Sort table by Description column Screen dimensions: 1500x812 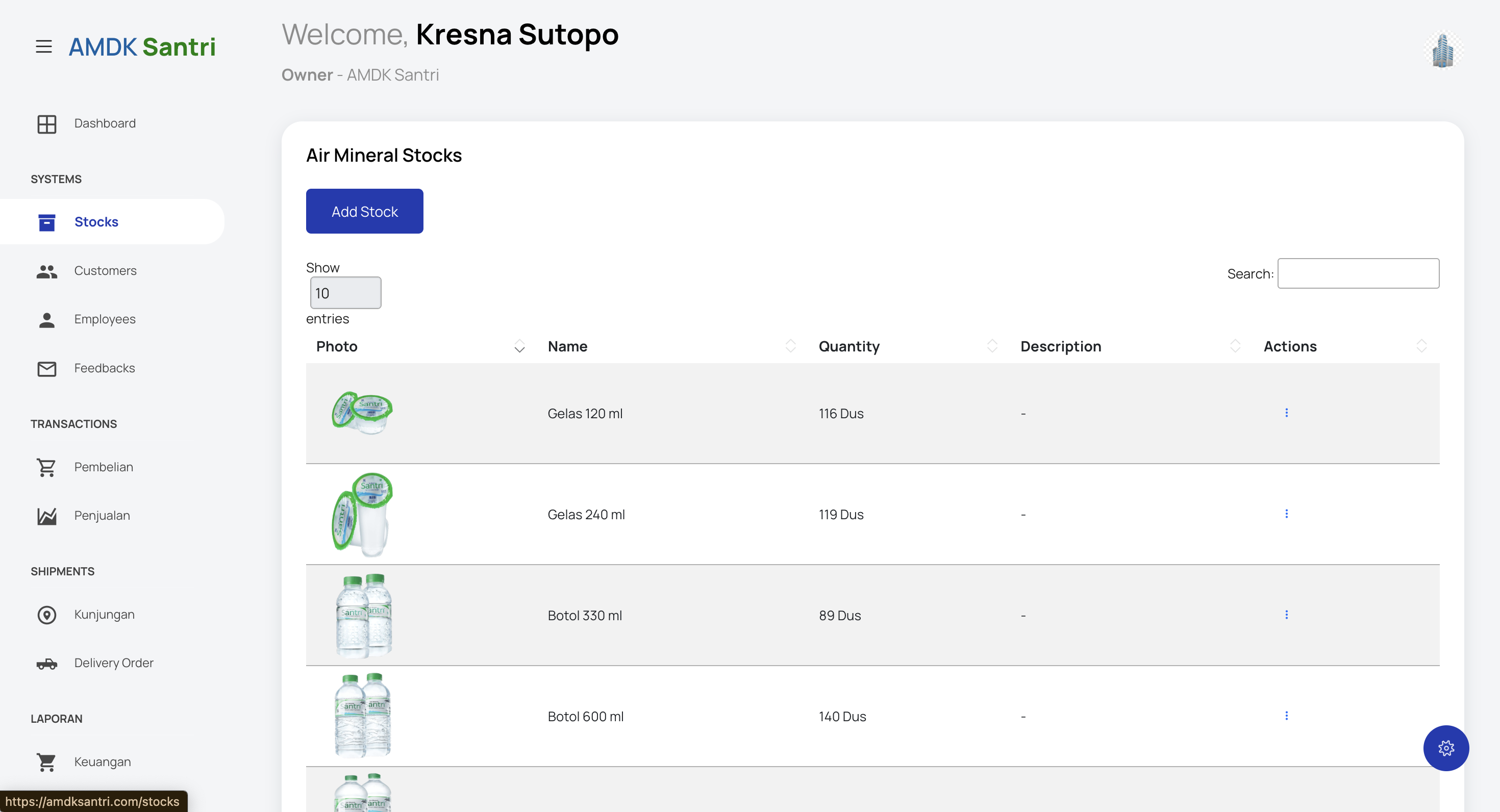pyautogui.click(x=1060, y=346)
